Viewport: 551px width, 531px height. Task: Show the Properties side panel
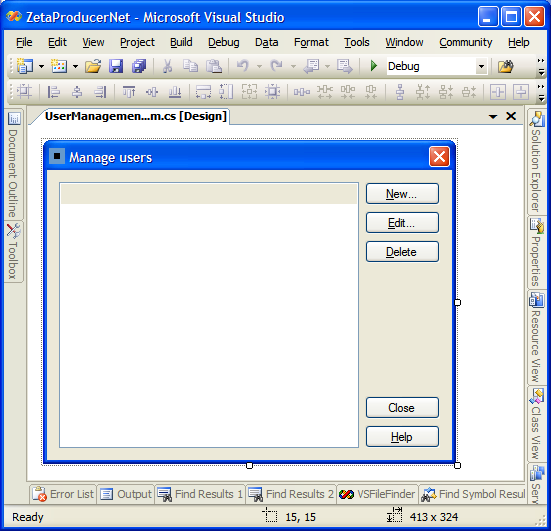coord(537,253)
